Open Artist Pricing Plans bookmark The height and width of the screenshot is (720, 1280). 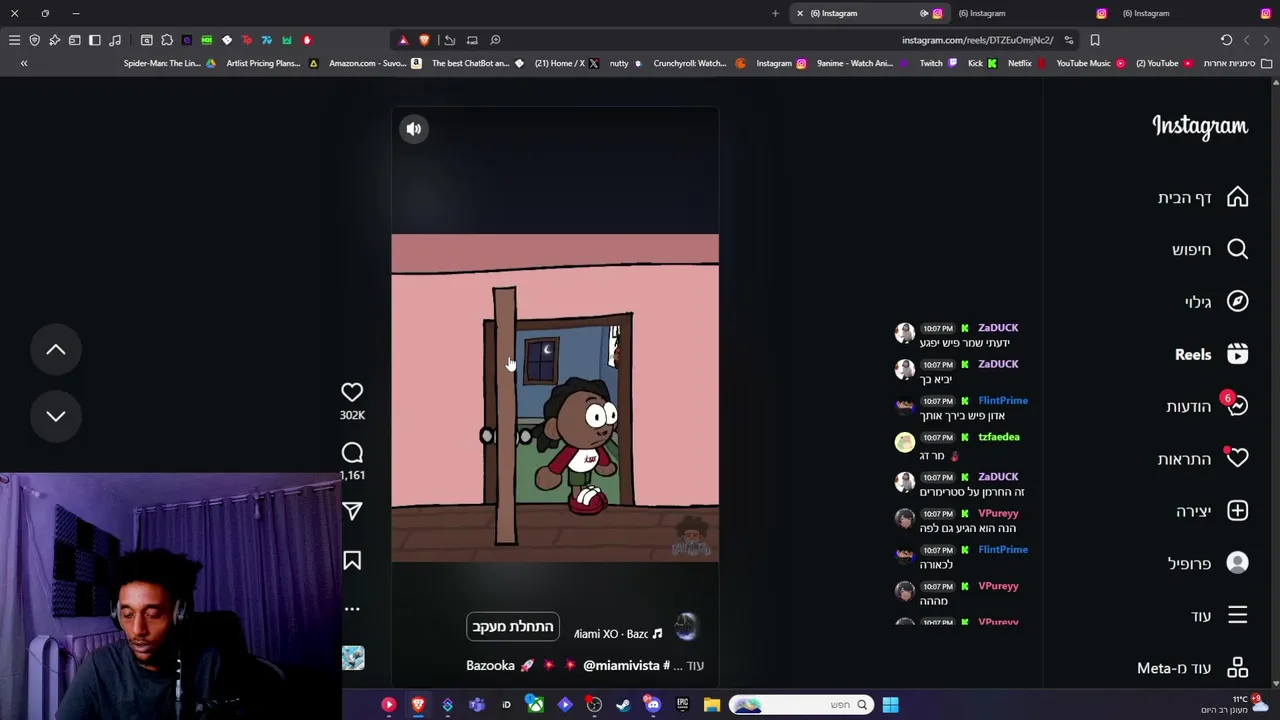[272, 63]
